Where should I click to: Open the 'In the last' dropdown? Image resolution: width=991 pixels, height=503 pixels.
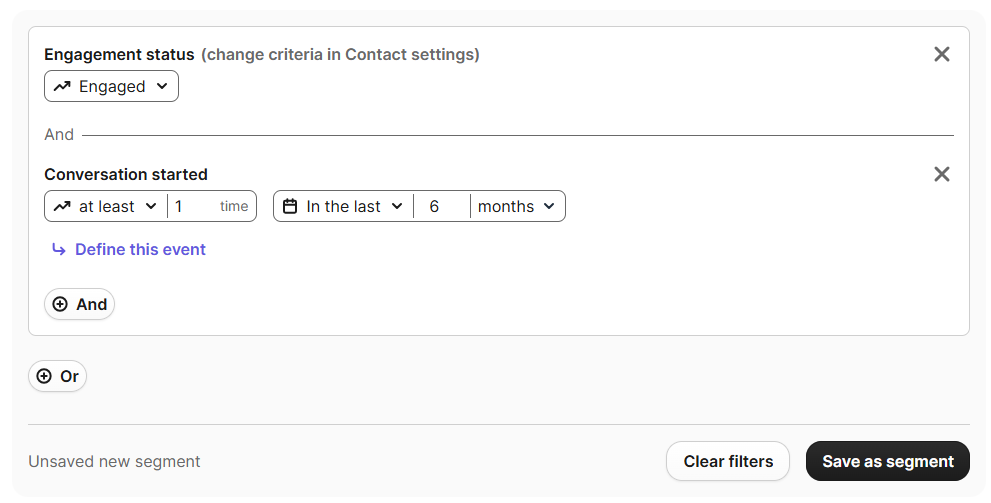344,207
